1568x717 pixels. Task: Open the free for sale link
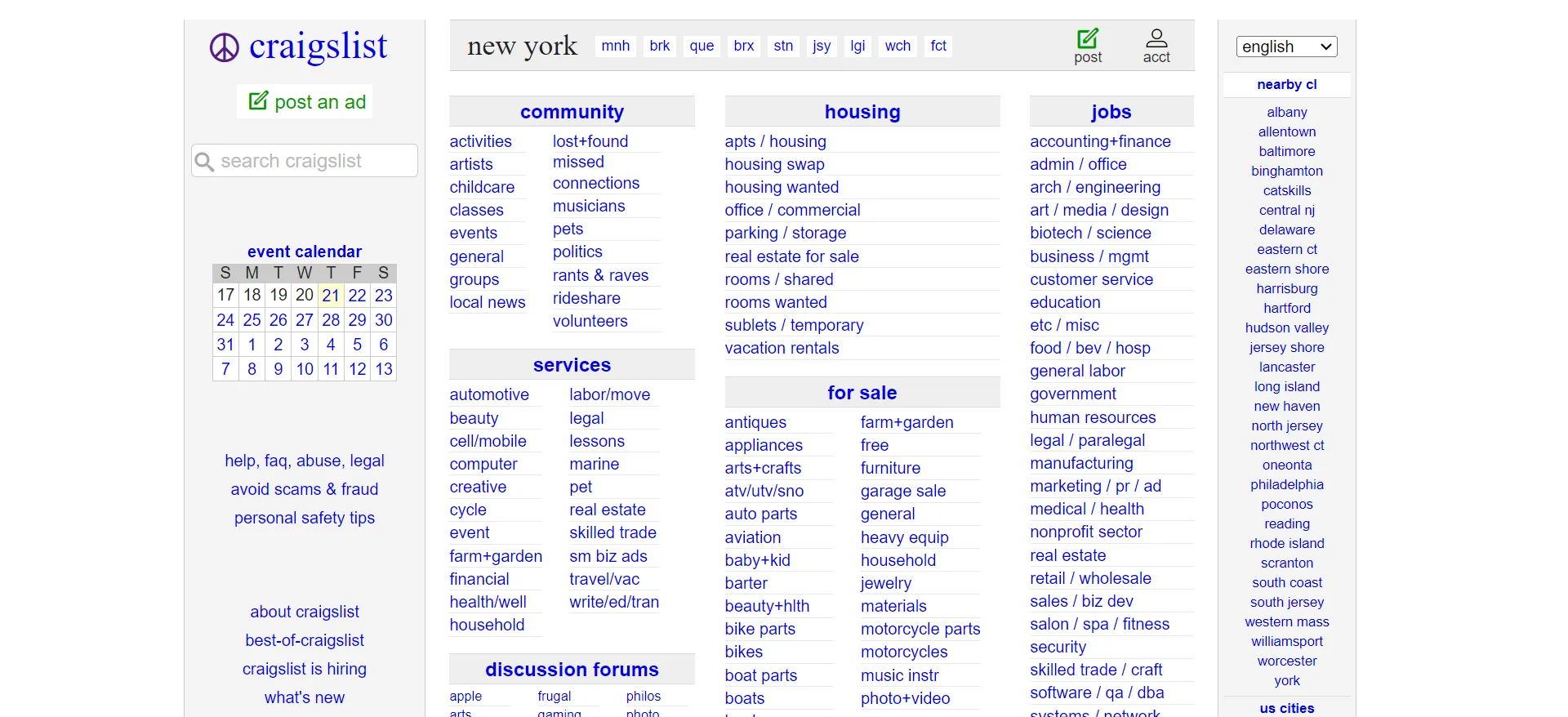tap(875, 445)
